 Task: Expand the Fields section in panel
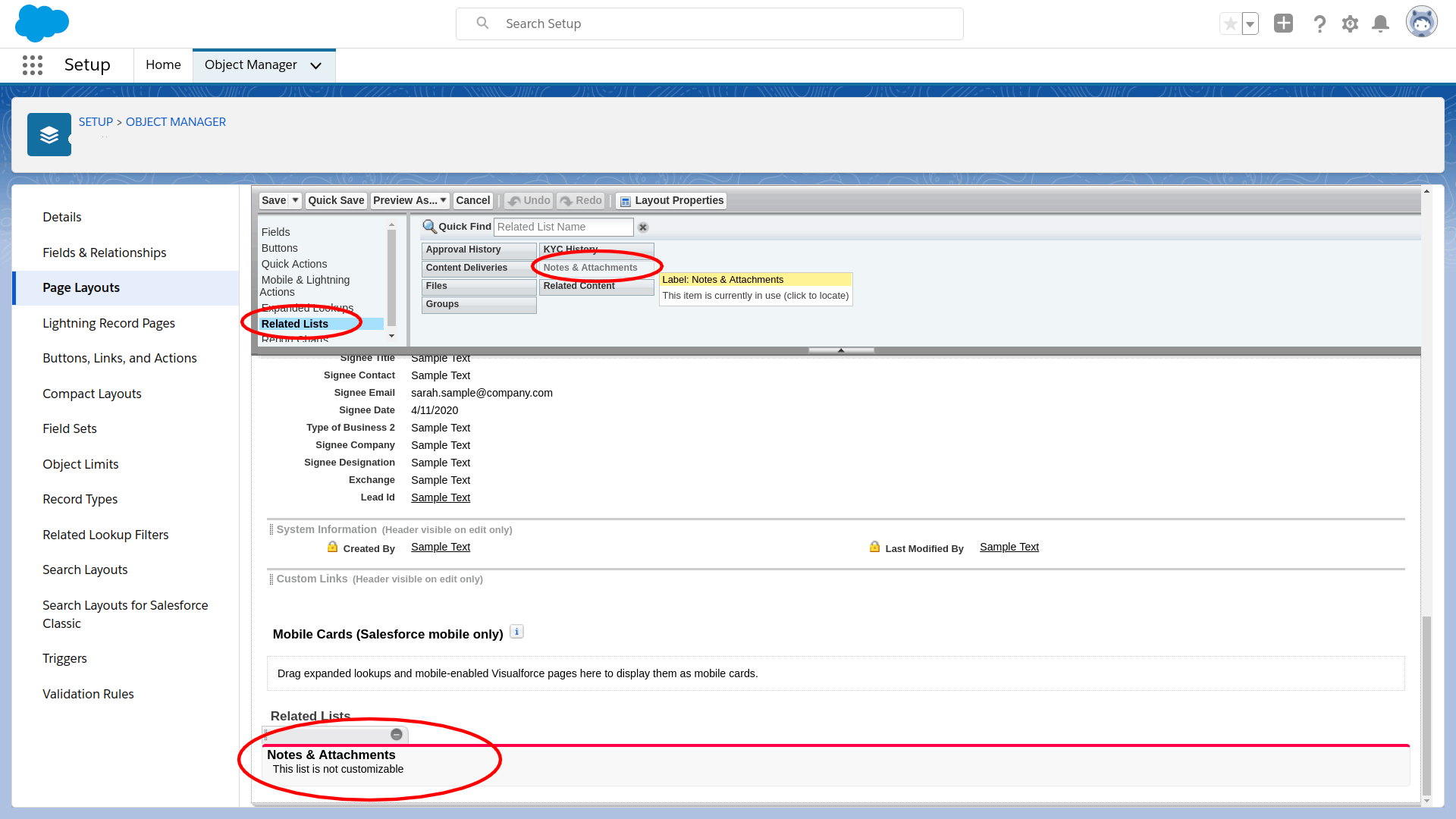(x=276, y=231)
